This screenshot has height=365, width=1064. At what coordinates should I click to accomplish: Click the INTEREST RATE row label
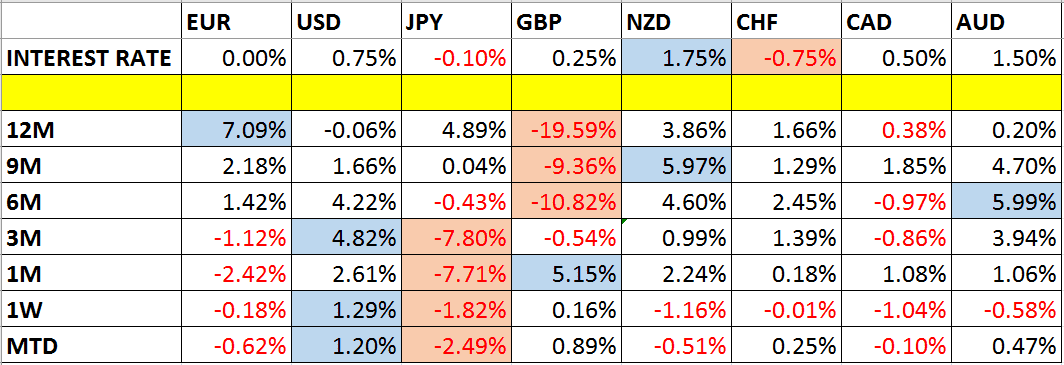pos(88,58)
